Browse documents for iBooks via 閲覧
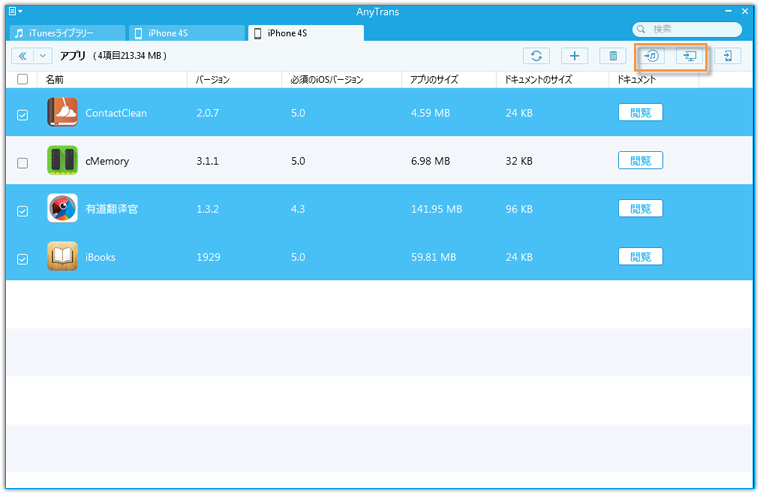This screenshot has width=760, height=494. 640,256
